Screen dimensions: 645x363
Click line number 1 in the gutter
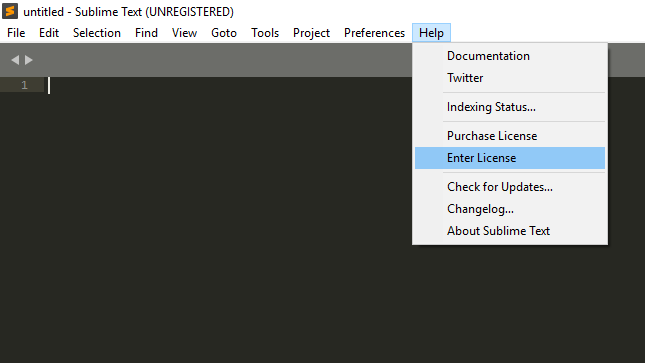pyautogui.click(x=24, y=85)
